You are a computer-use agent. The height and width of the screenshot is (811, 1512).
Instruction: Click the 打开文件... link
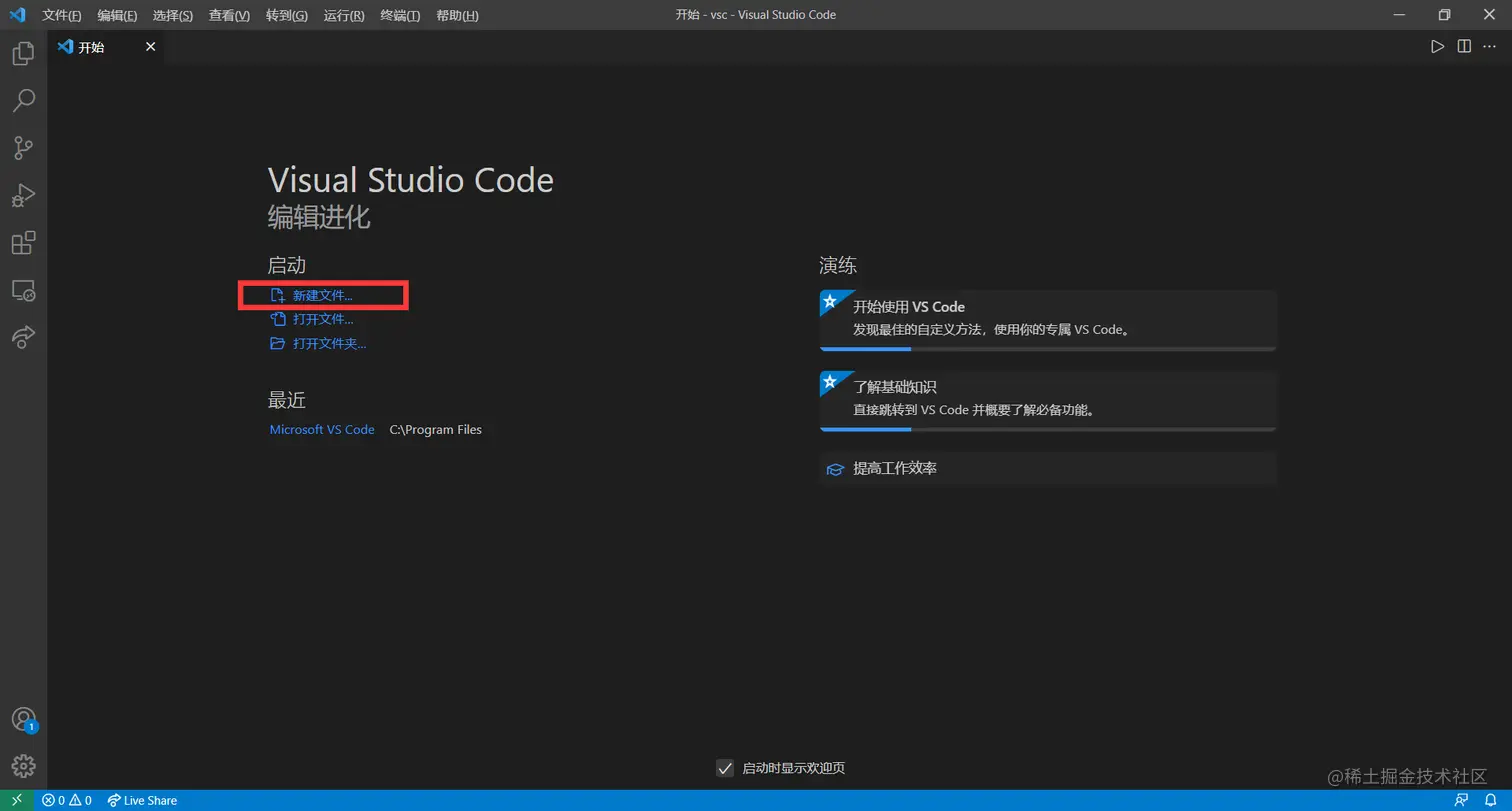311,320
